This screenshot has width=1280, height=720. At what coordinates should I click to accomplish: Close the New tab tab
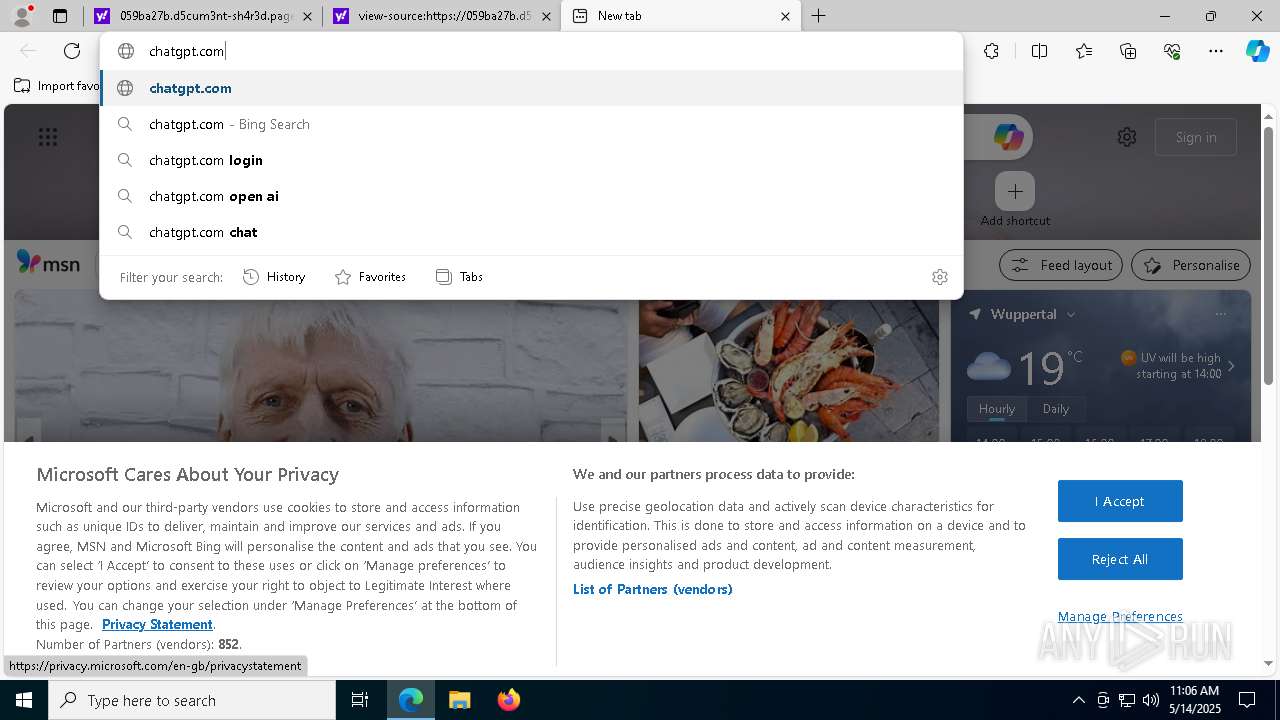785,16
